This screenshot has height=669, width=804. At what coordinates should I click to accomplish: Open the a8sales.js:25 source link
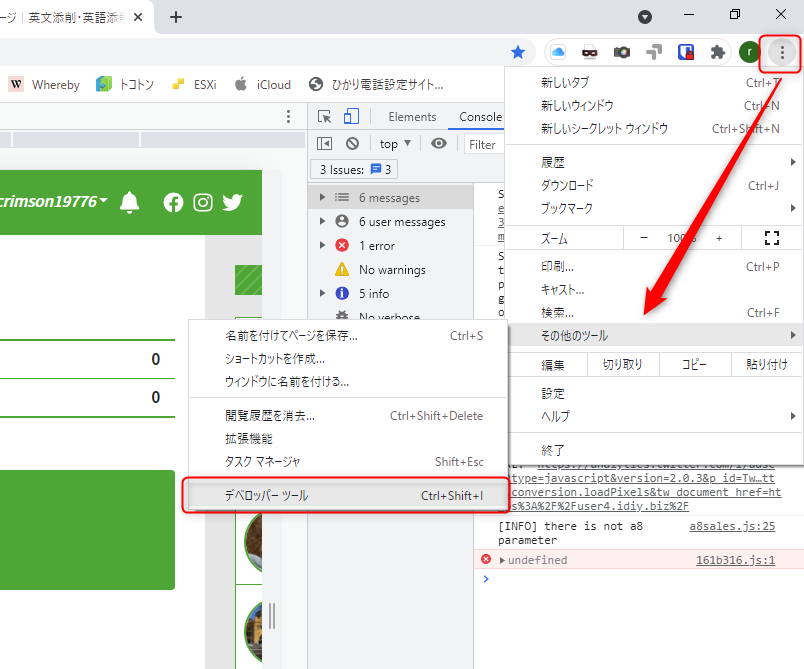(732, 526)
